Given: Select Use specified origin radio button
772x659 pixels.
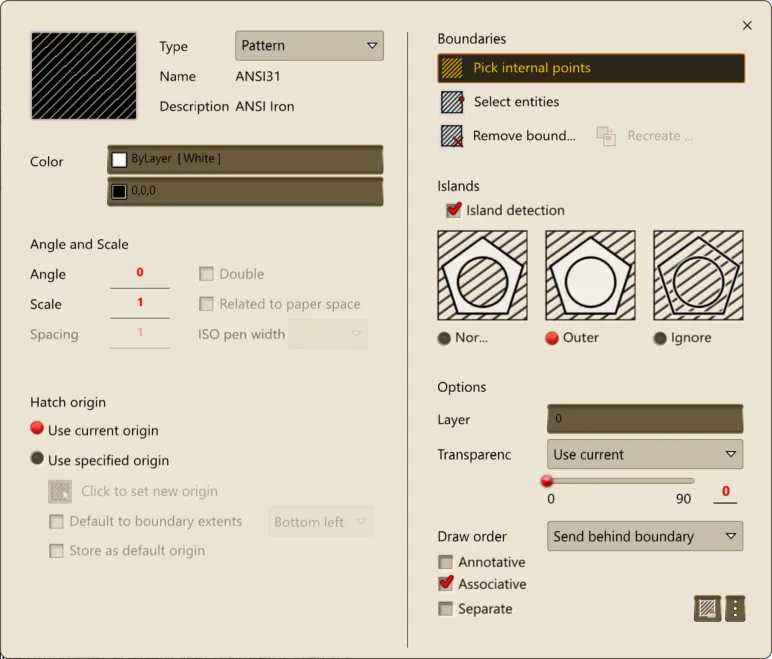Looking at the screenshot, I should (38, 459).
